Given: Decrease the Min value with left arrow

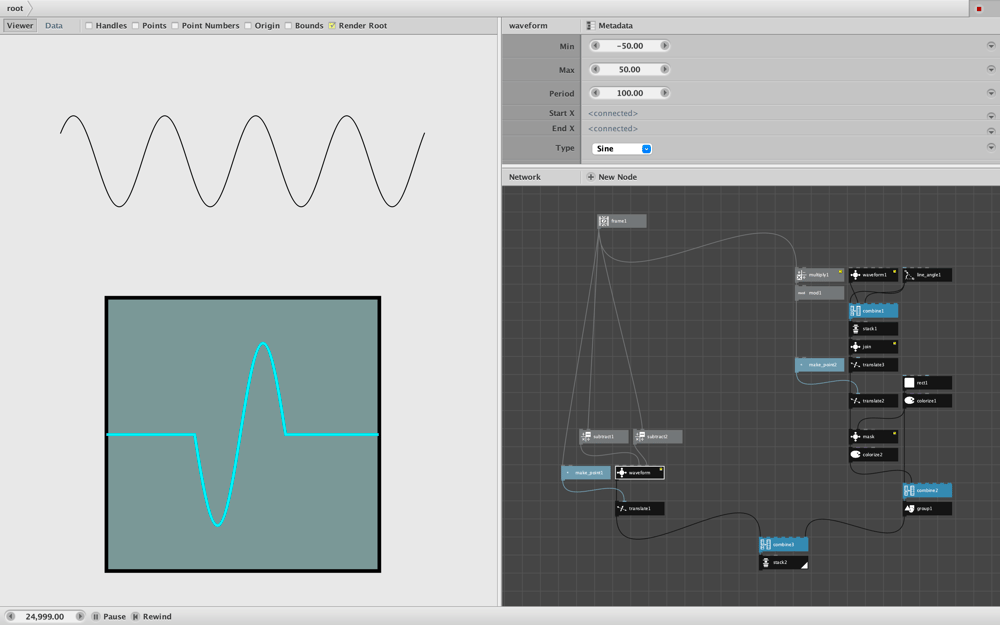Looking at the screenshot, I should point(595,46).
